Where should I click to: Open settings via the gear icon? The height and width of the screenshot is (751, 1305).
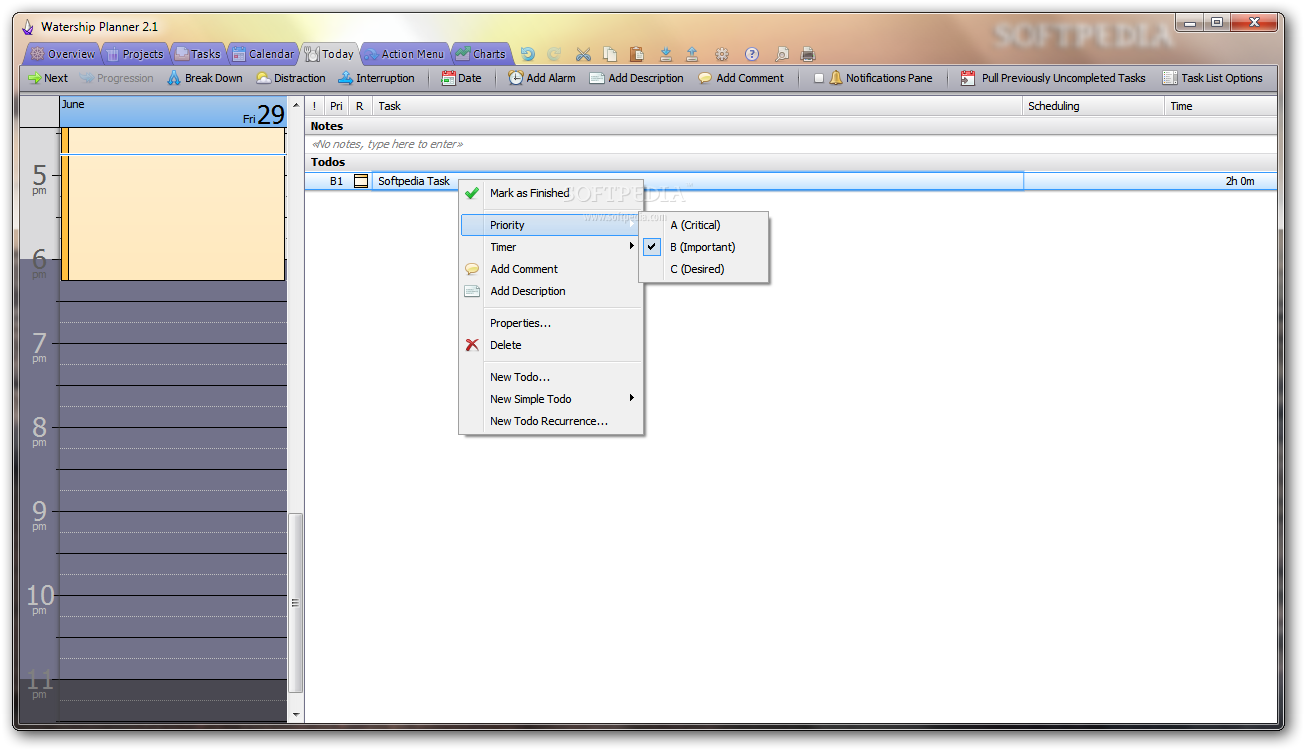722,54
